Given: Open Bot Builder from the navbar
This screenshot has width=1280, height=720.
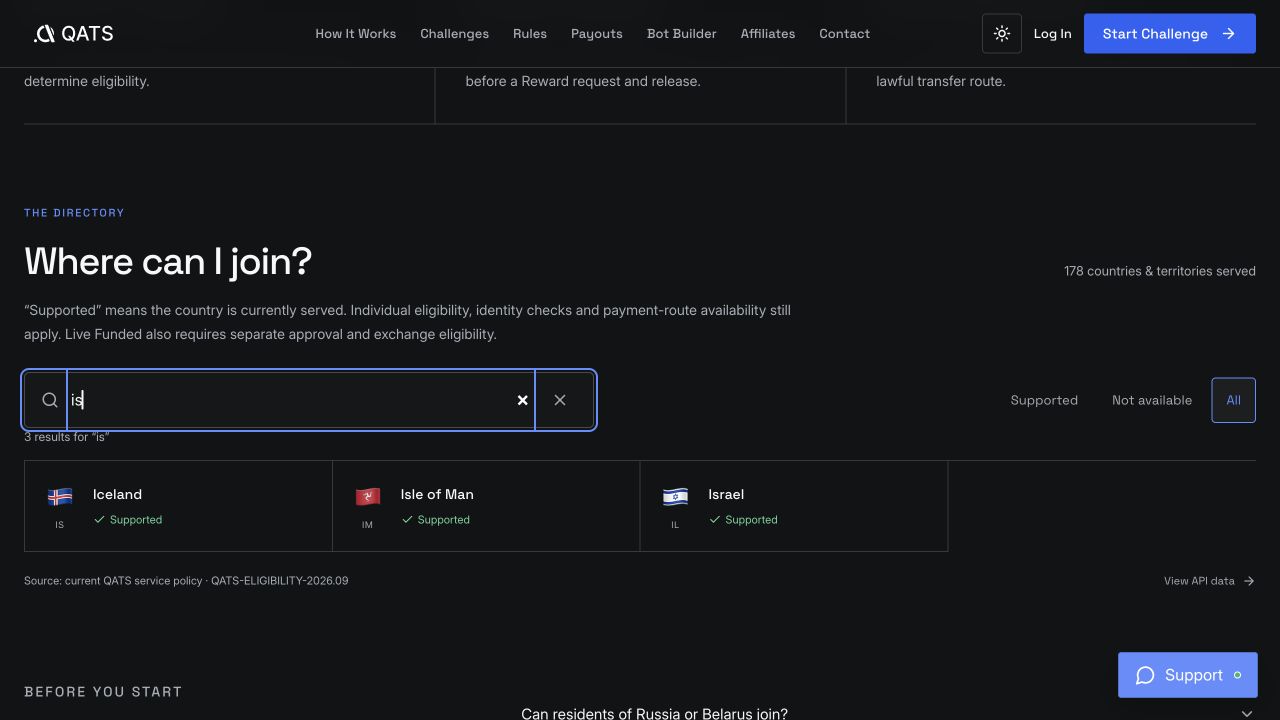Looking at the screenshot, I should 682,34.
